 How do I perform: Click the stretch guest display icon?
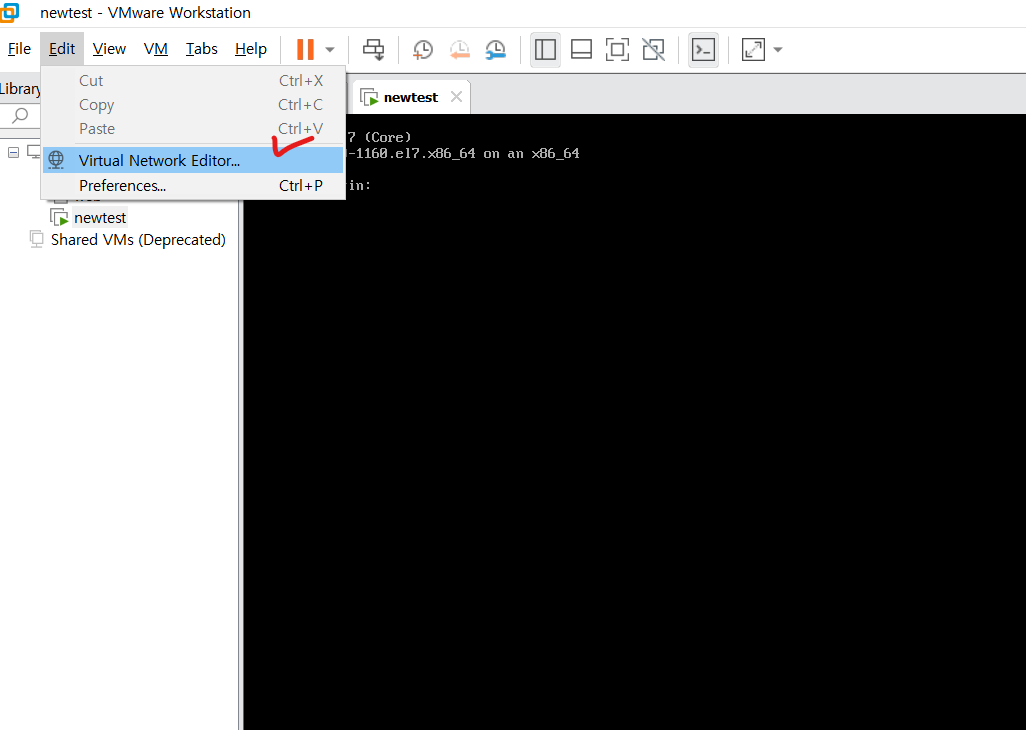(753, 50)
